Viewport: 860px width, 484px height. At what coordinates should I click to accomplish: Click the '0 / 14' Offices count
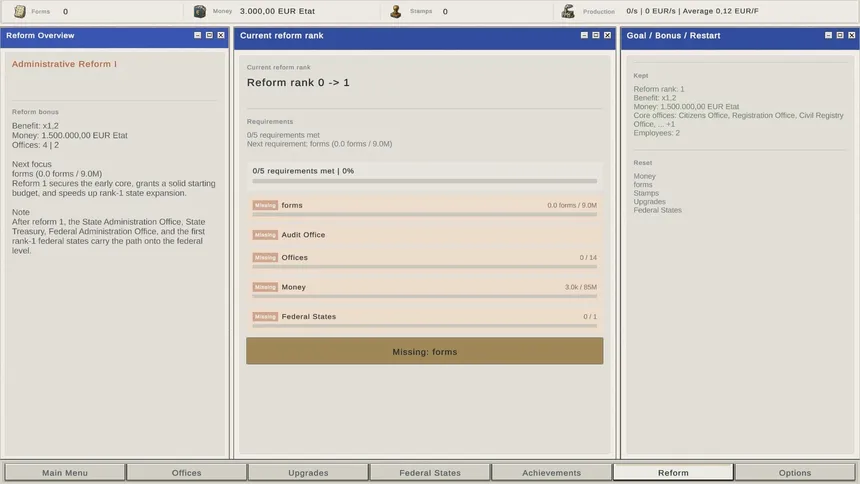(588, 257)
